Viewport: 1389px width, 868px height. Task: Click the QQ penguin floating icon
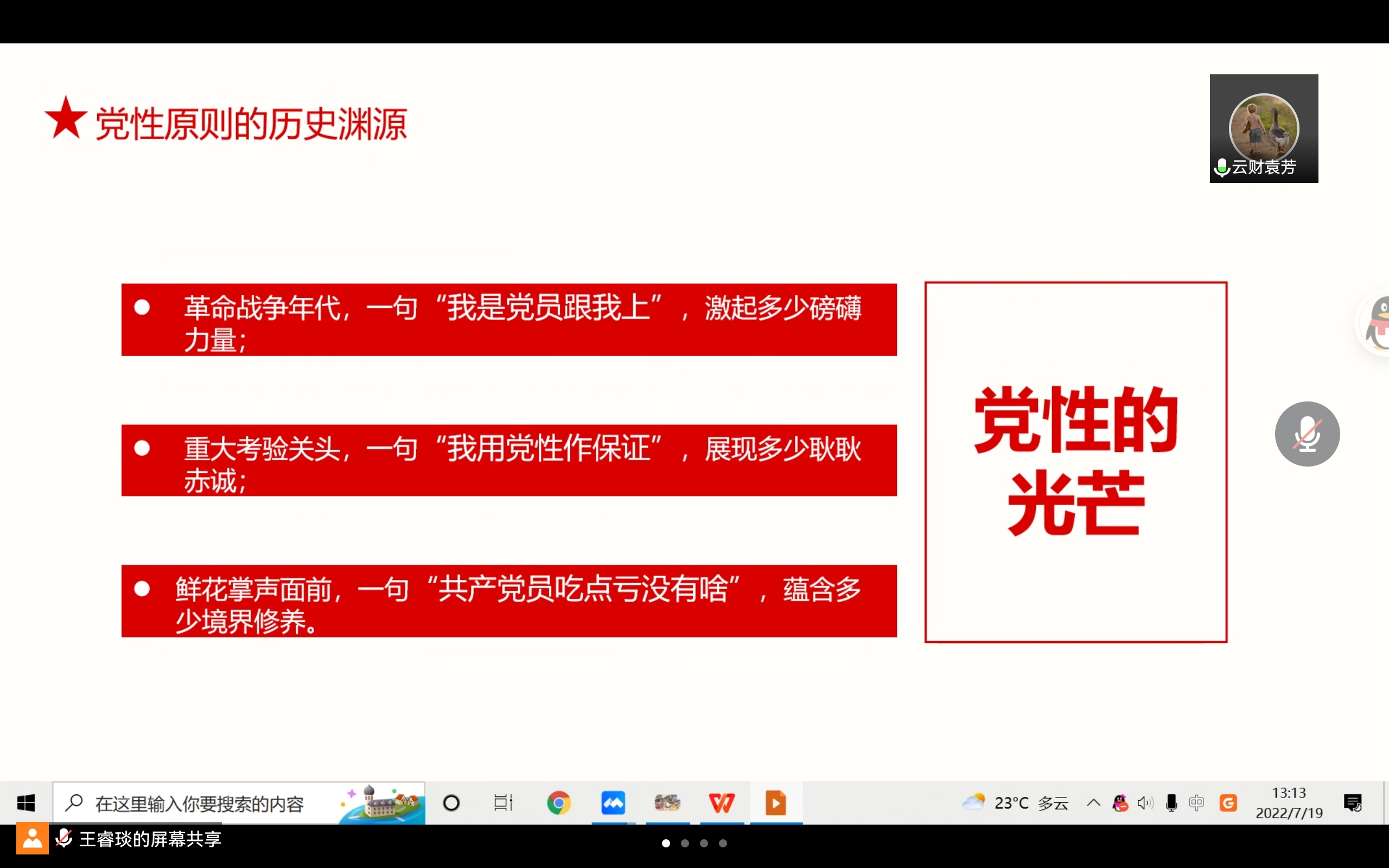[x=1378, y=325]
